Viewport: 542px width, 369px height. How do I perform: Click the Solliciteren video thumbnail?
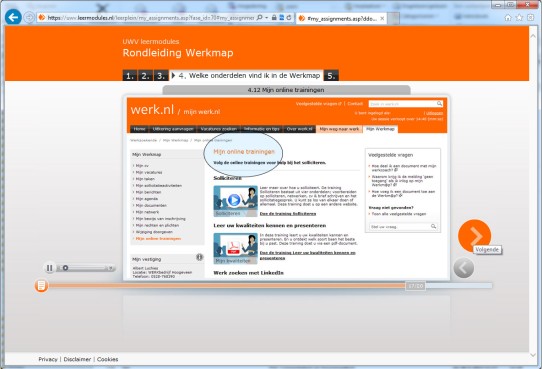[x=235, y=201]
